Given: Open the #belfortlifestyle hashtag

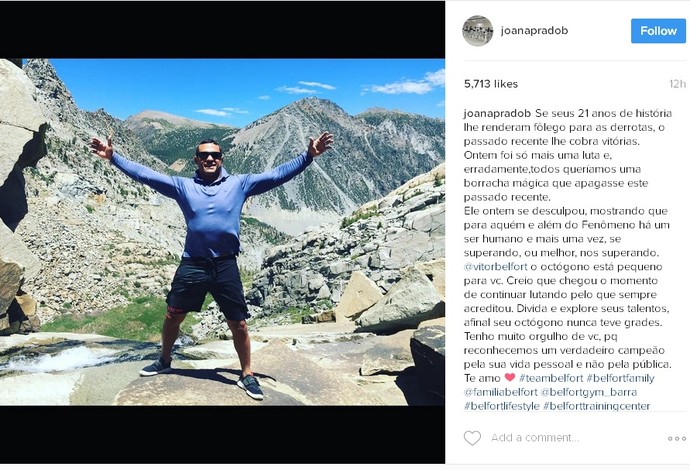Looking at the screenshot, I should [x=502, y=406].
